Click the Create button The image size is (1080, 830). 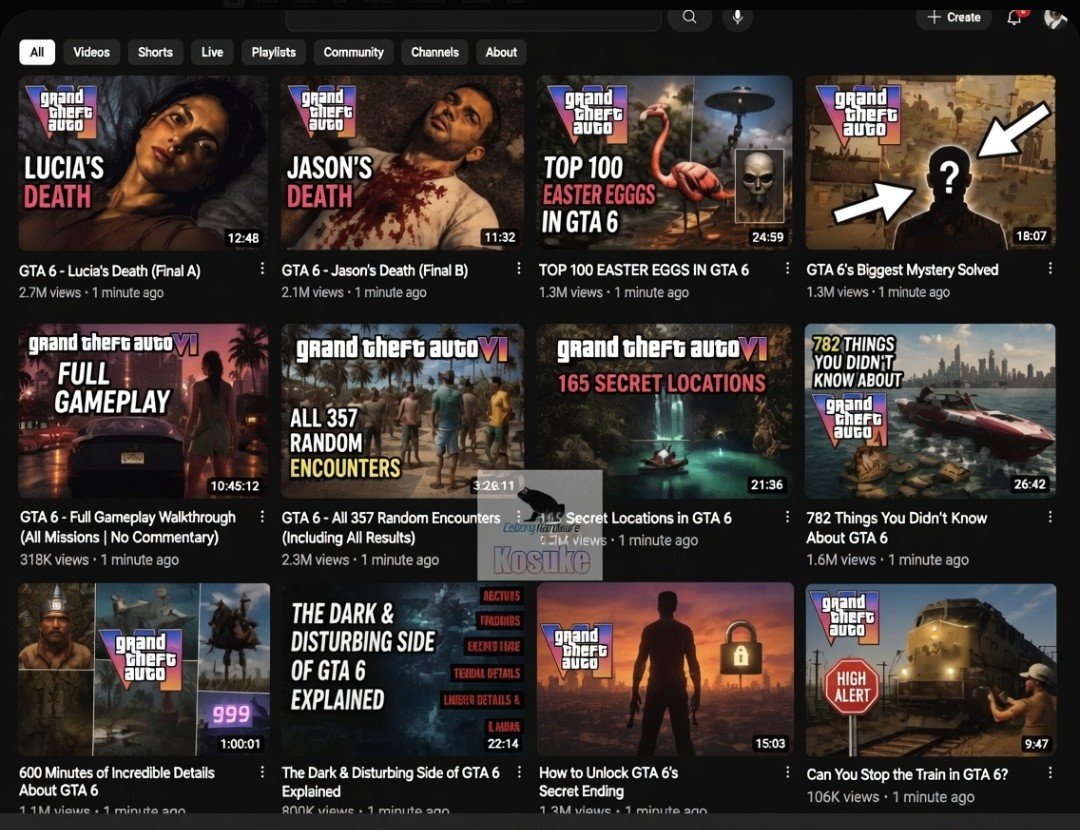point(954,17)
